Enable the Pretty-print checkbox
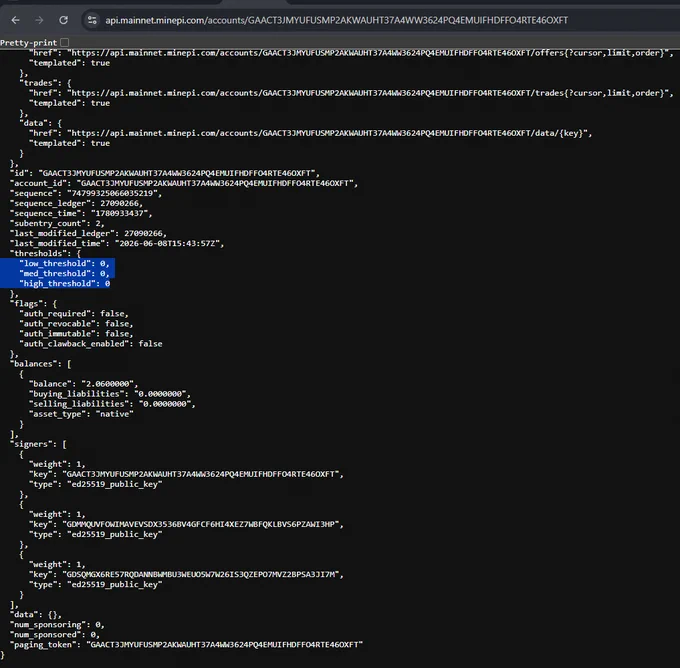 pos(65,43)
